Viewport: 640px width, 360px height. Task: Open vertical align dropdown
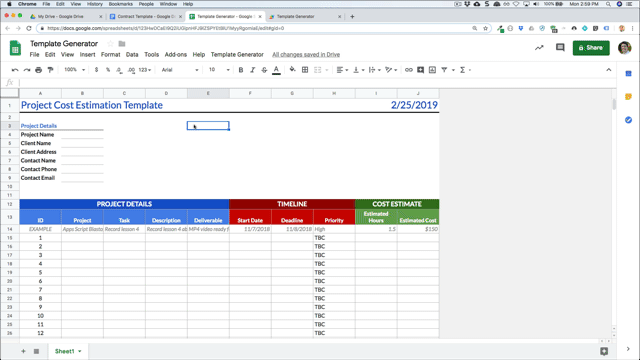coord(358,70)
